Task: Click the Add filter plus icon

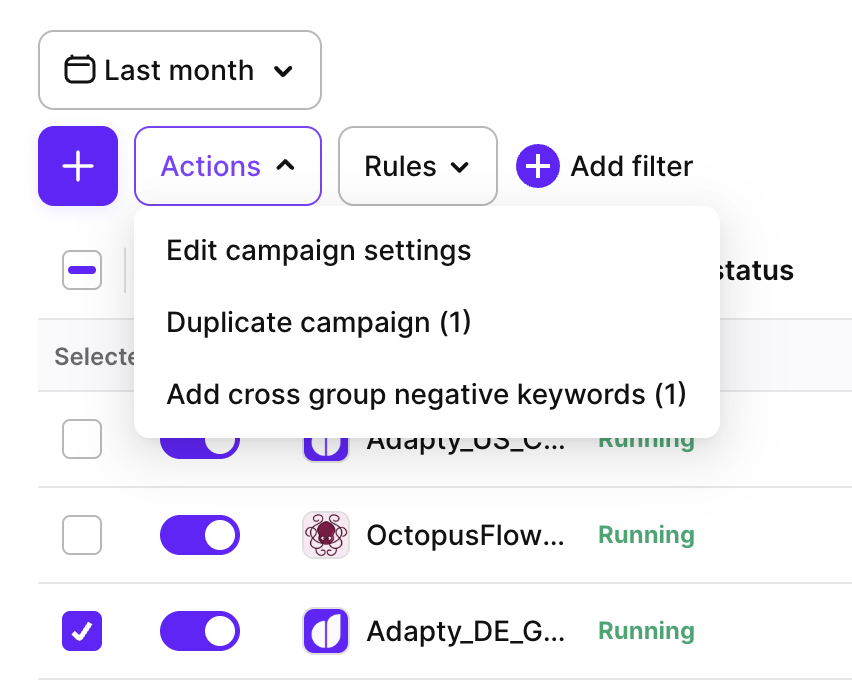Action: [x=538, y=166]
